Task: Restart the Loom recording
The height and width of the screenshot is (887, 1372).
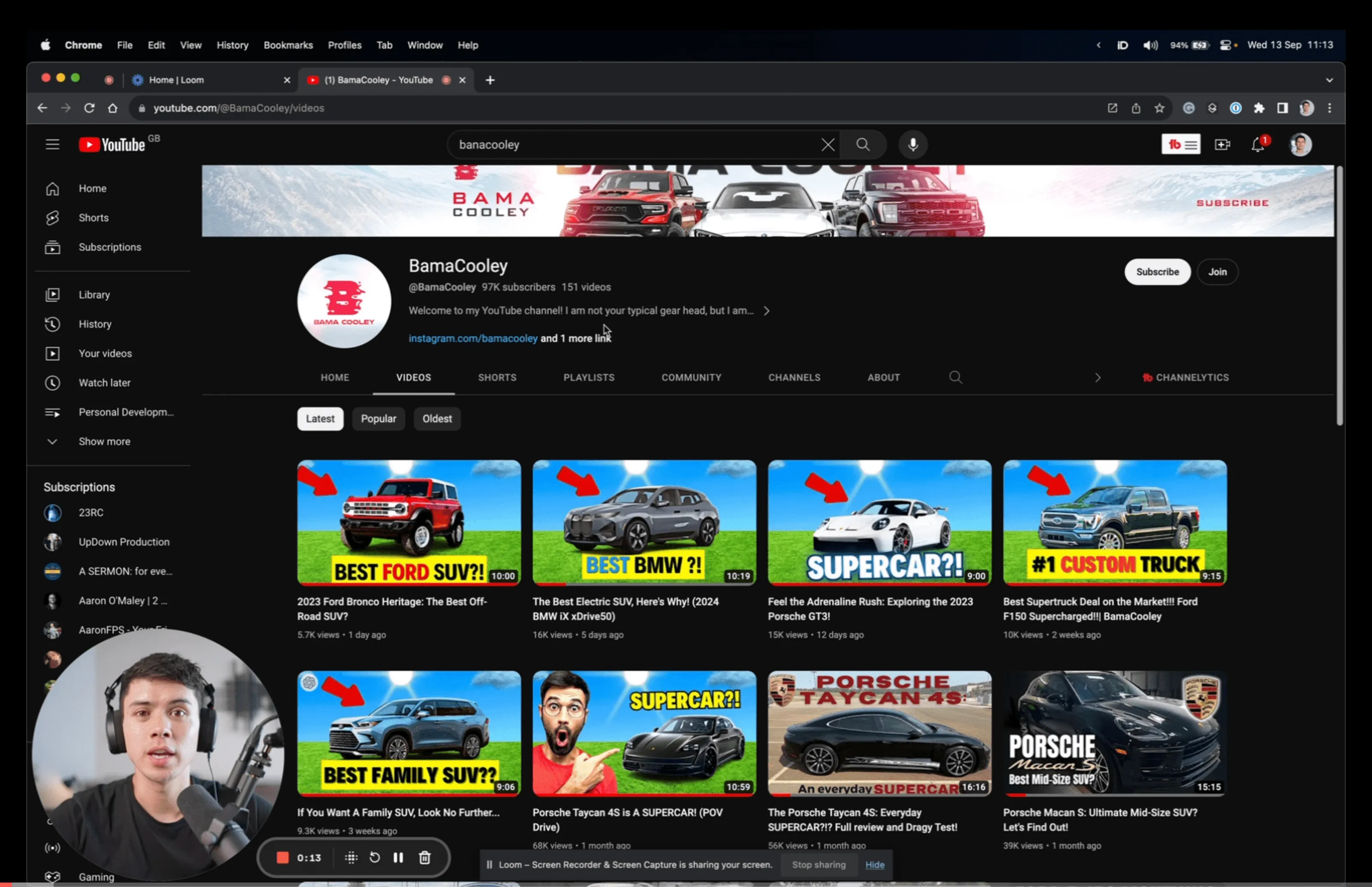Action: point(374,857)
